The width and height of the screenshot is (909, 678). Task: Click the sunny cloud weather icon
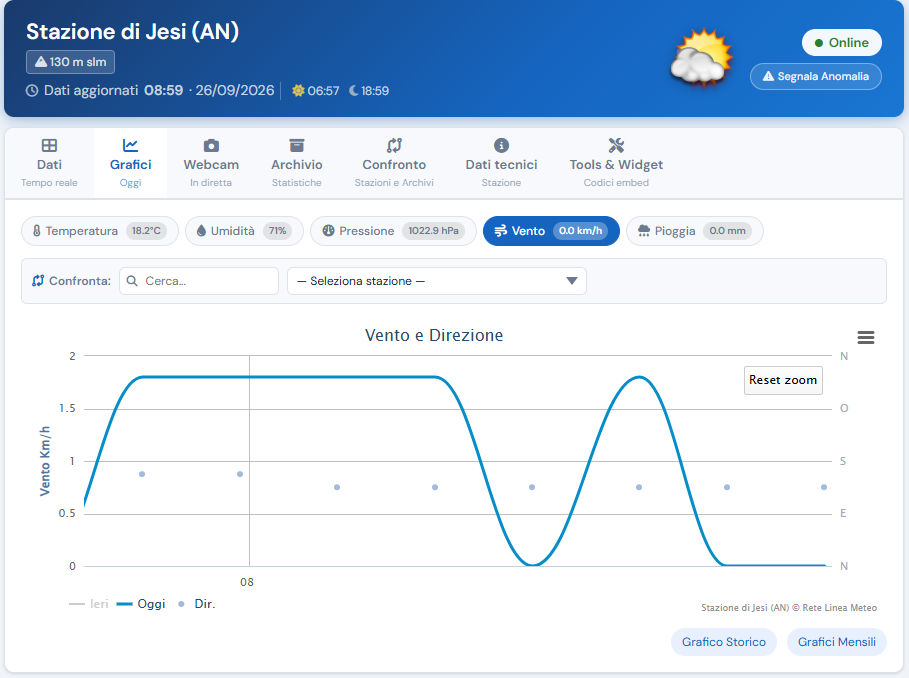click(x=701, y=59)
